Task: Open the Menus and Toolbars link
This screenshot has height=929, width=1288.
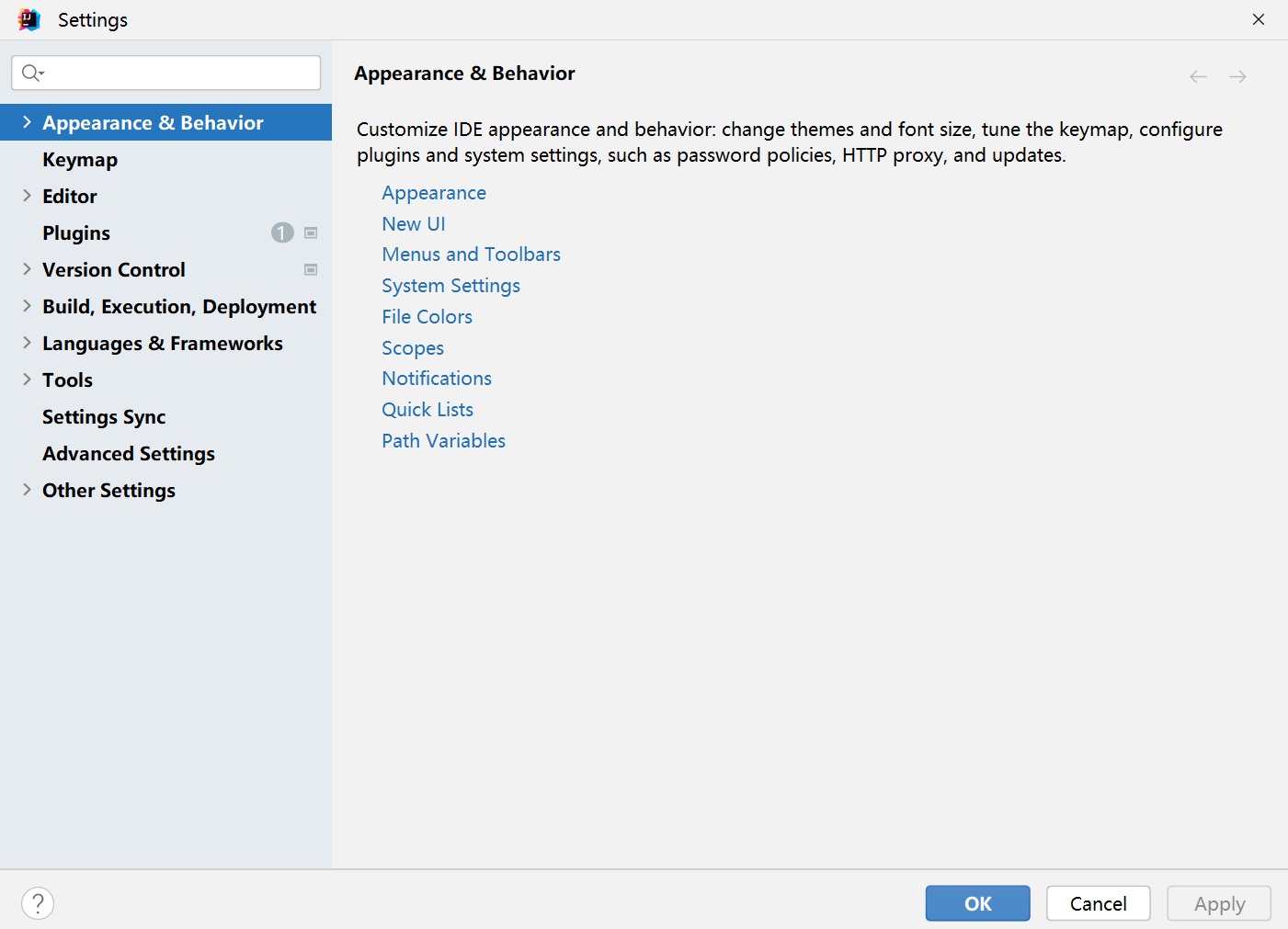Action: (471, 255)
